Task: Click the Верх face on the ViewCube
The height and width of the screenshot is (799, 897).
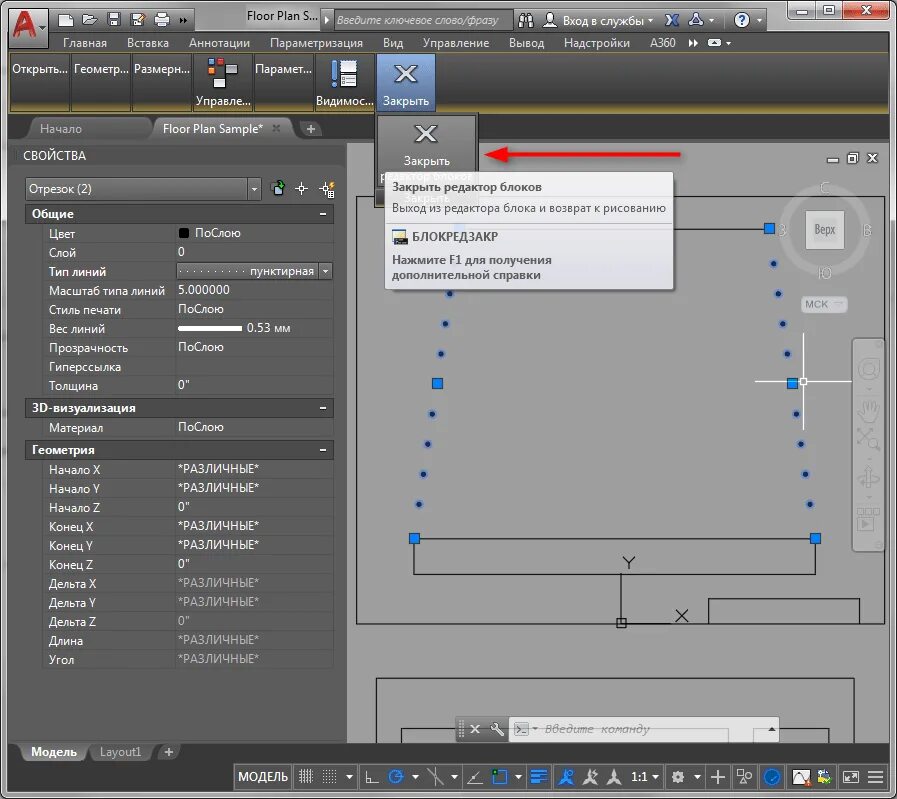Action: 824,230
